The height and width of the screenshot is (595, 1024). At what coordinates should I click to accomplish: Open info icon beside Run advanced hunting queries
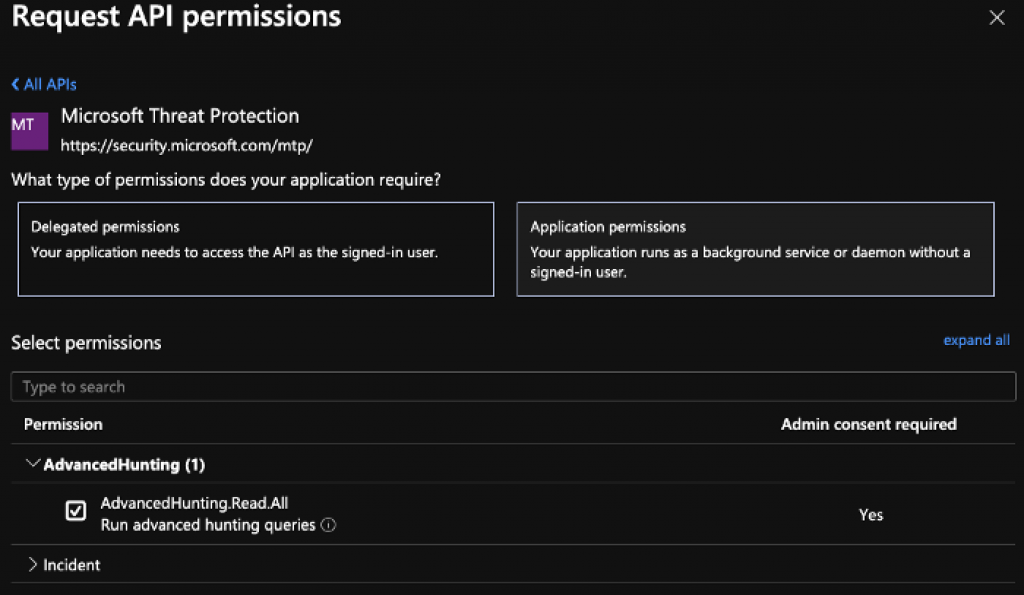pos(328,525)
